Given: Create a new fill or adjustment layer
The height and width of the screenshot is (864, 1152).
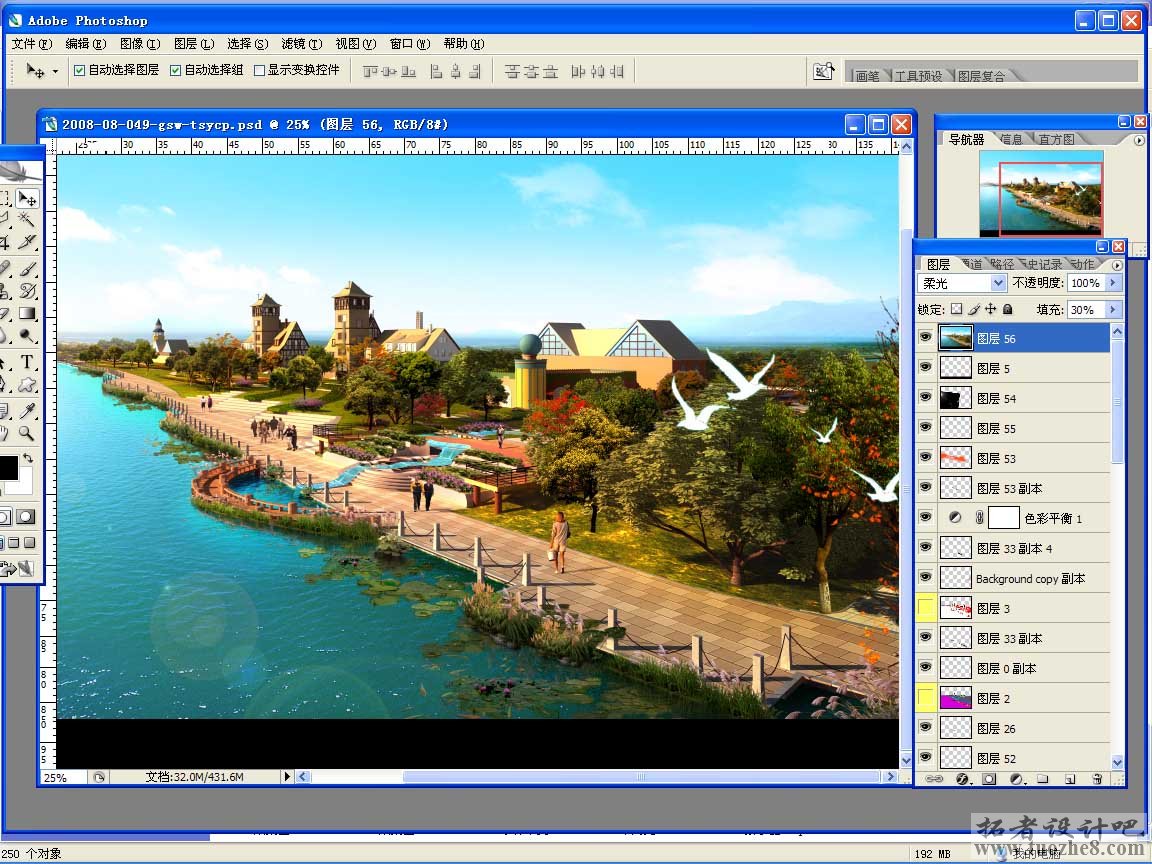Looking at the screenshot, I should tap(1017, 779).
